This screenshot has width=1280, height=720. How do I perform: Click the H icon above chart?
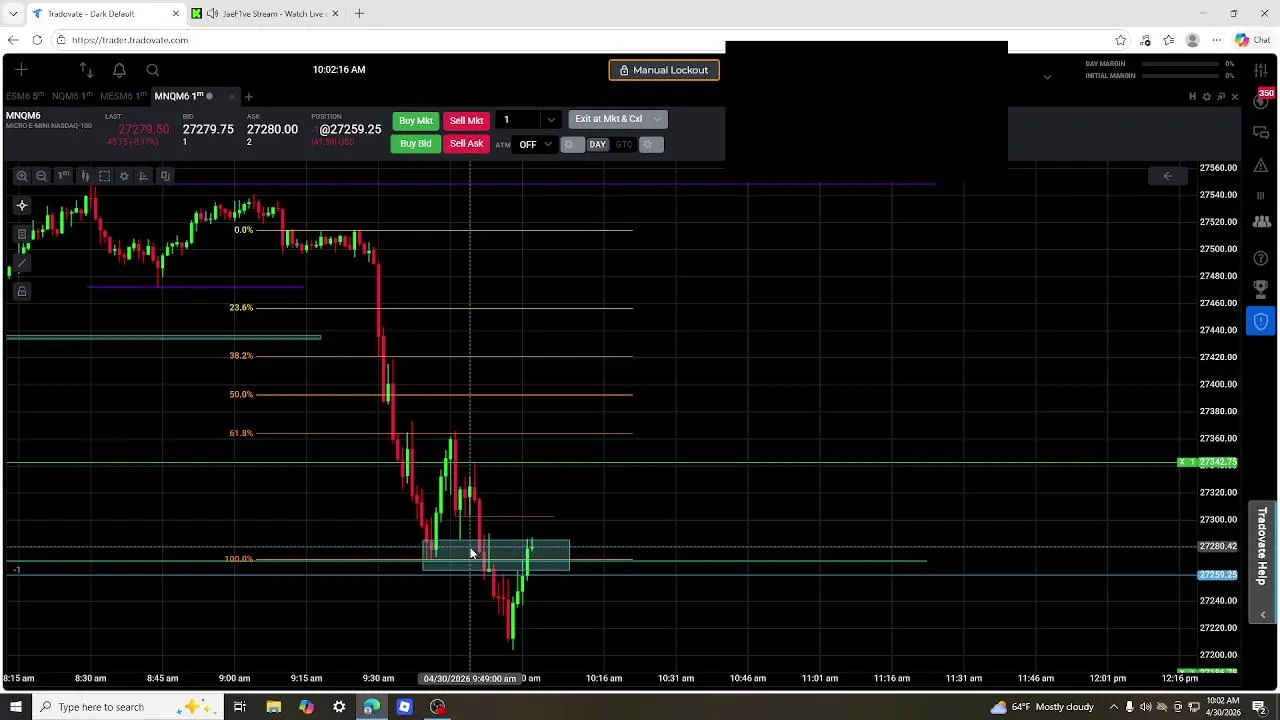pyautogui.click(x=1192, y=97)
